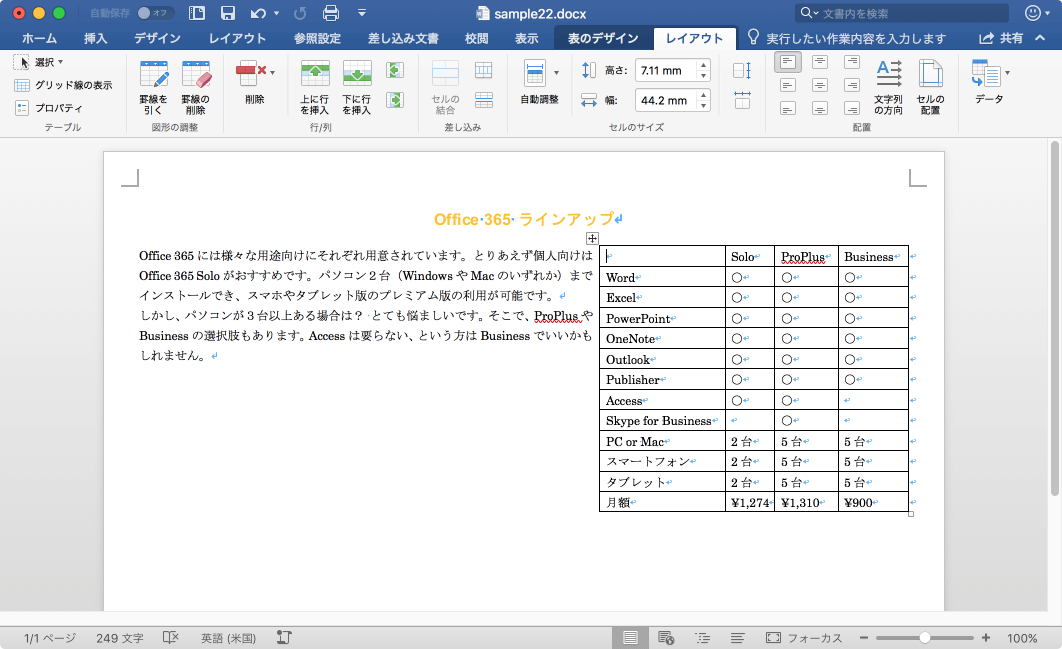The height and width of the screenshot is (649, 1062).
Task: Click the word count in status bar
Action: tap(120, 638)
